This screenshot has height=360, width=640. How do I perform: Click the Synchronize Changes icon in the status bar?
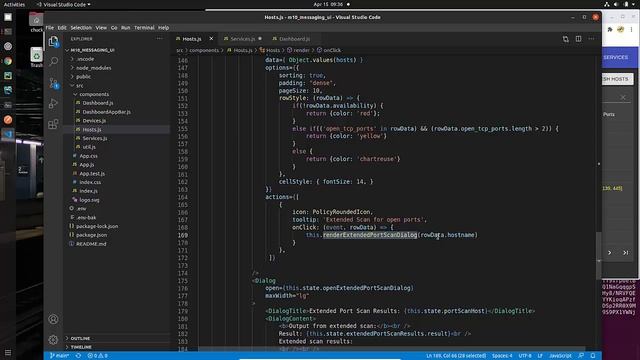click(x=78, y=356)
